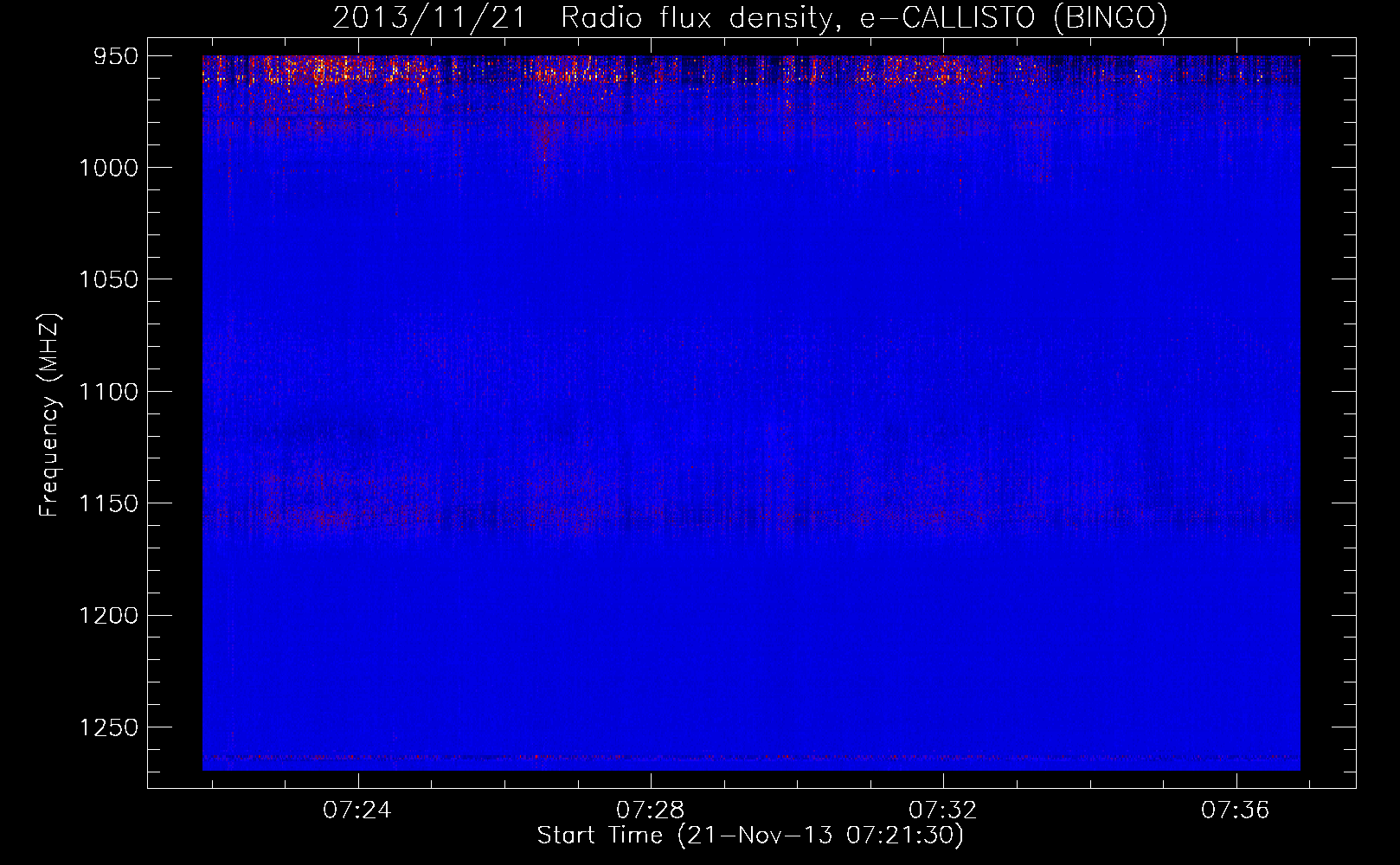Select the 1200 frequency axis label
This screenshot has height=865, width=1400.
coord(108,615)
